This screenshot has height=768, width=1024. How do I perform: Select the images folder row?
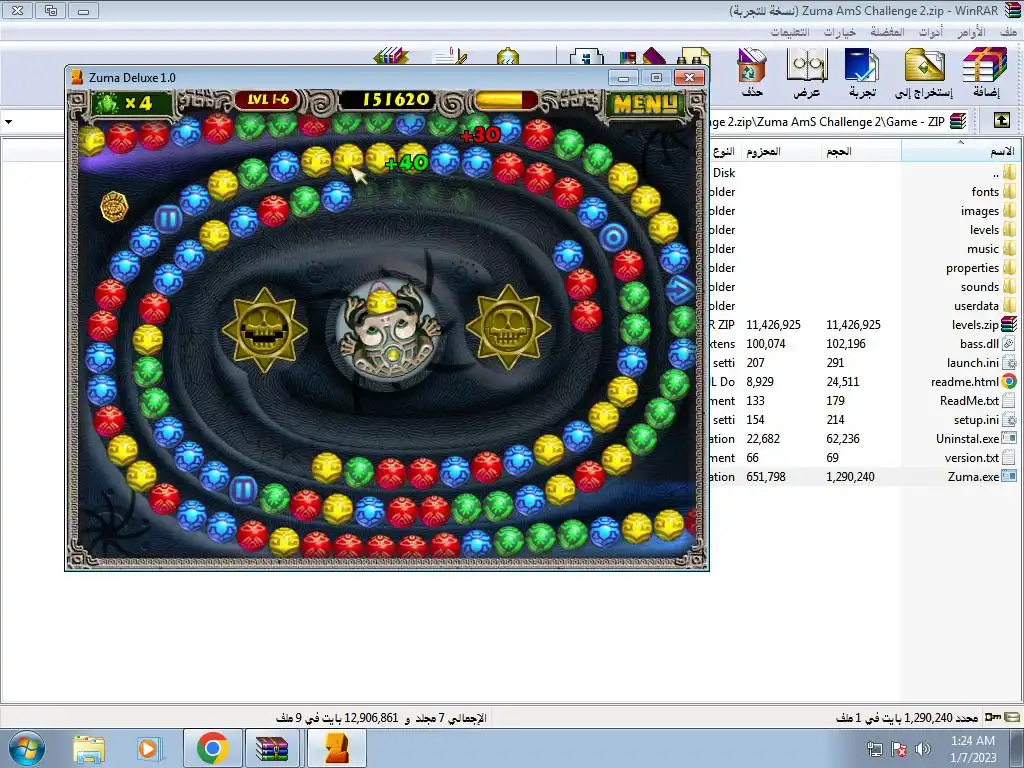point(865,210)
